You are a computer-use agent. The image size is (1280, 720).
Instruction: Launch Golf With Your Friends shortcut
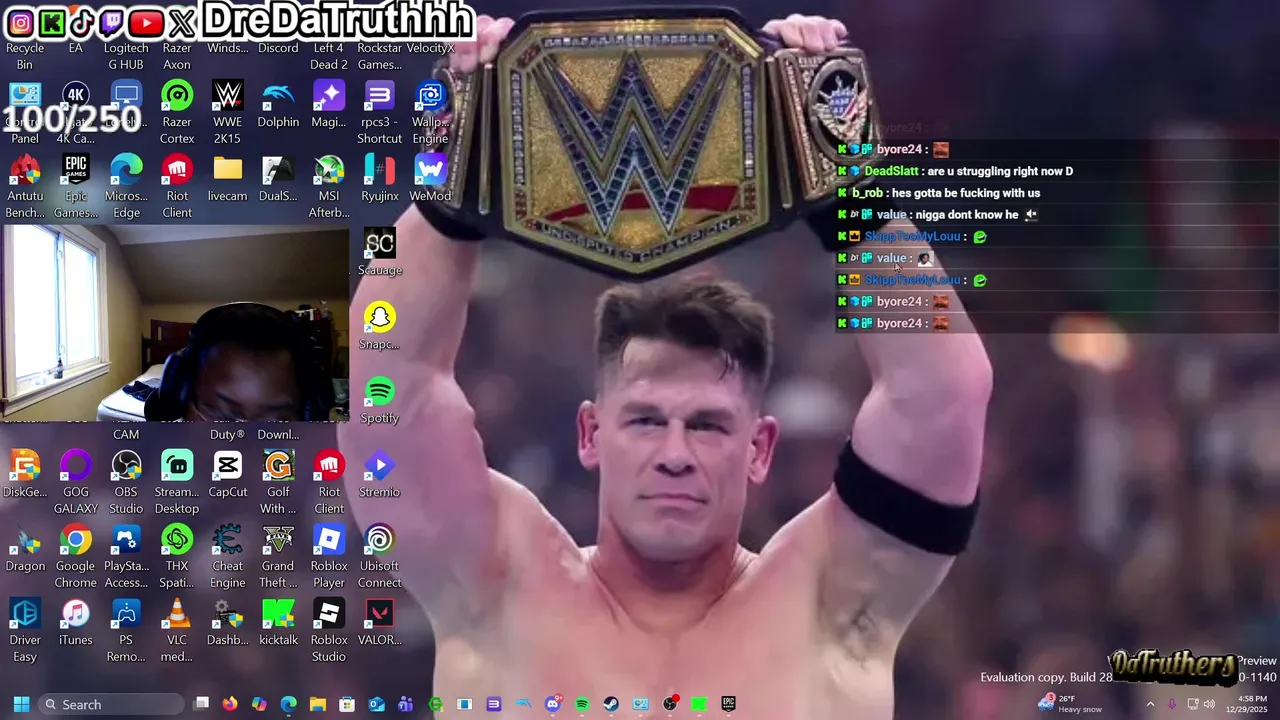[278, 483]
